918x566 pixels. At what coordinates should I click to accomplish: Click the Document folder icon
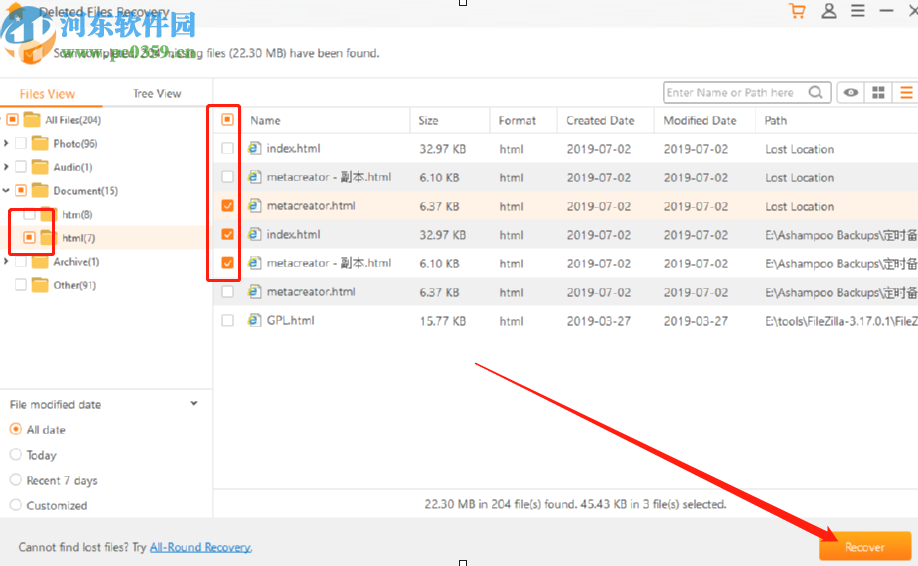[40, 191]
